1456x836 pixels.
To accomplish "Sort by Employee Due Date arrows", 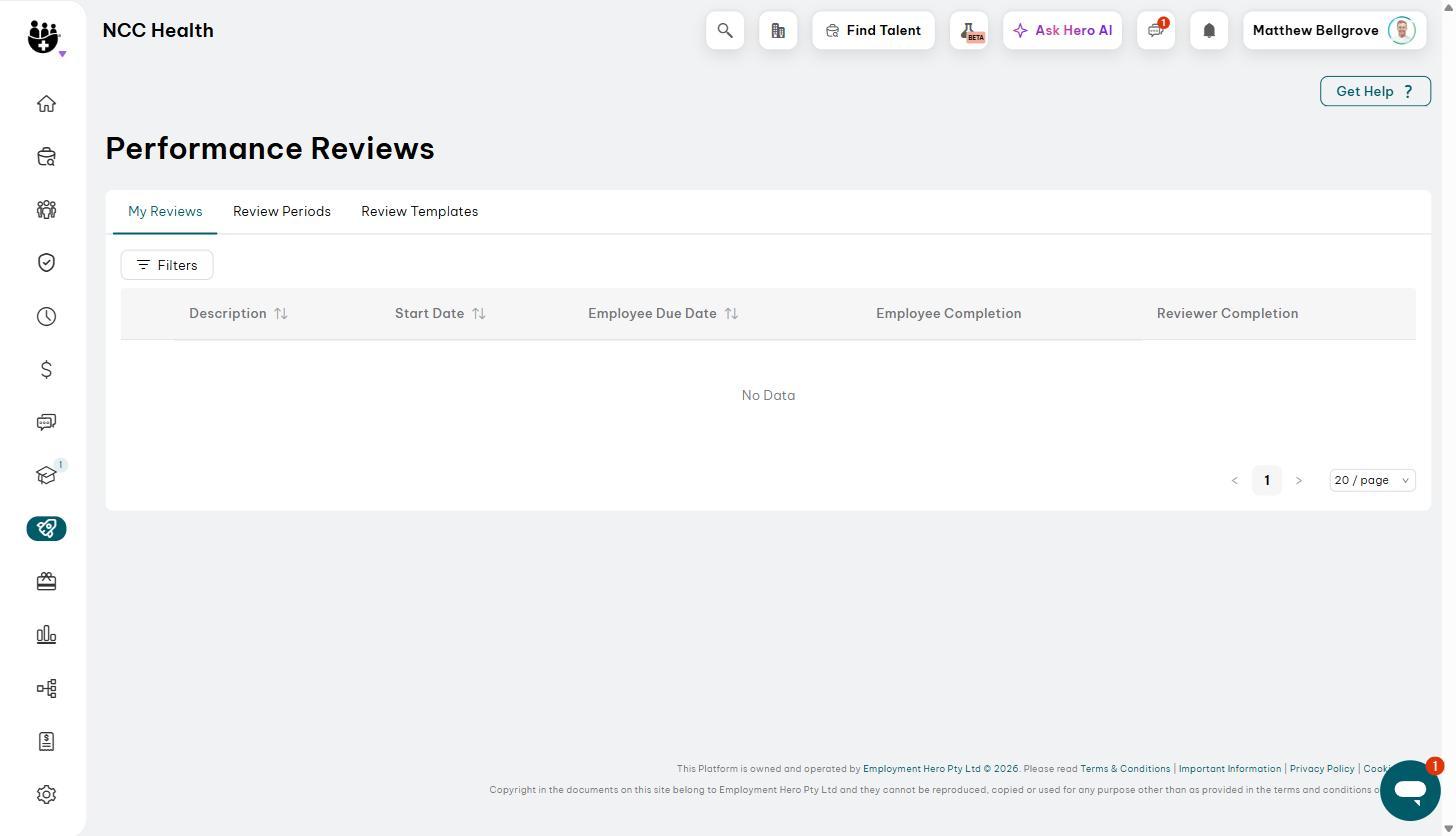I will coord(731,314).
